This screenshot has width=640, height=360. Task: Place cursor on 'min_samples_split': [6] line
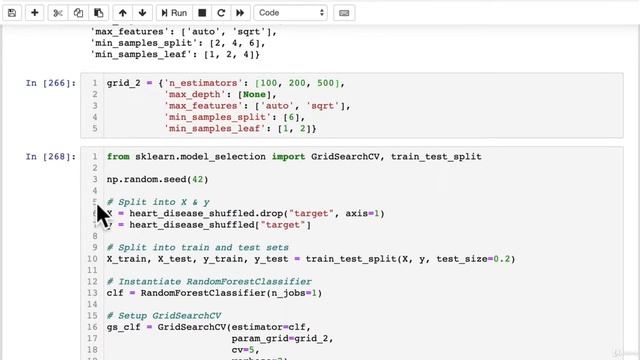(x=235, y=118)
